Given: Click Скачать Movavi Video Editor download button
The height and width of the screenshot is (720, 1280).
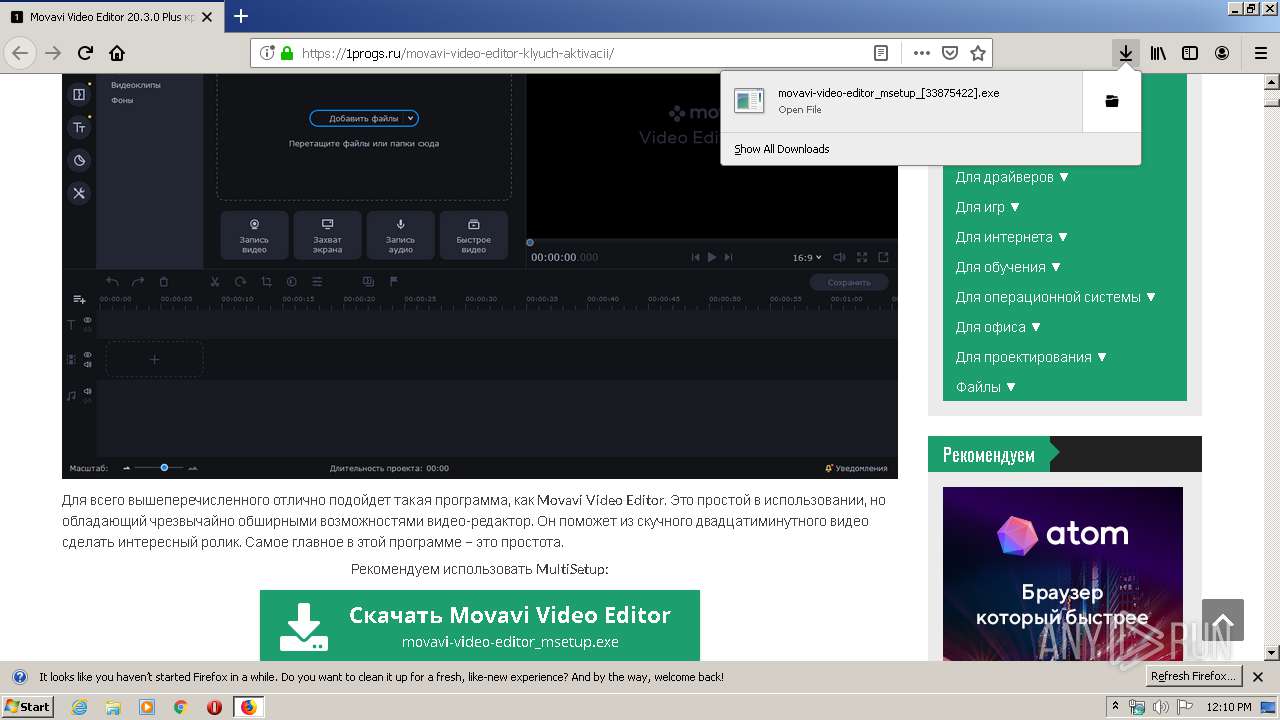Looking at the screenshot, I should tap(480, 626).
